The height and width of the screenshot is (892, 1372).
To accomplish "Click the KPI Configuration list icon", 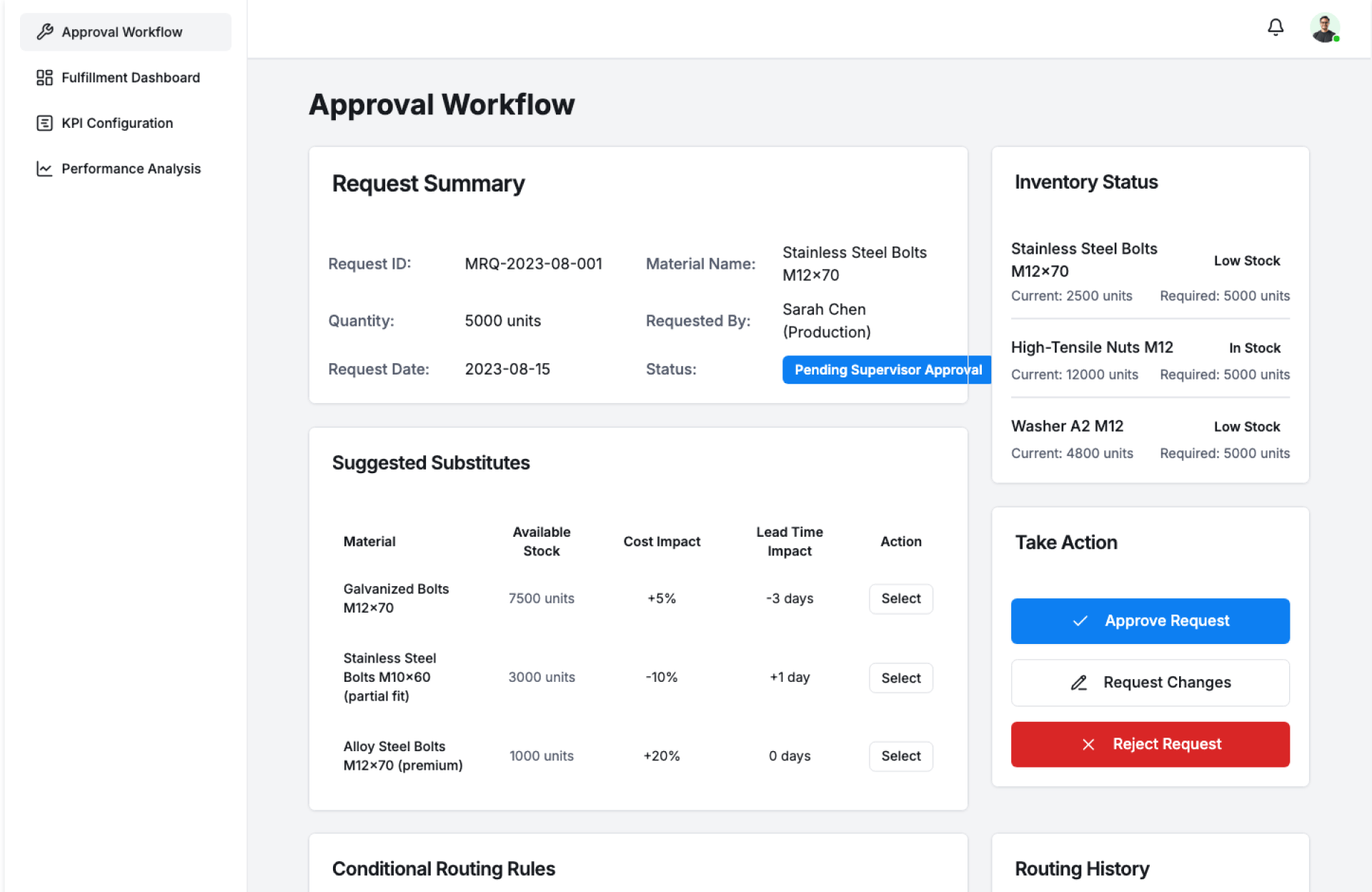I will pyautogui.click(x=44, y=123).
